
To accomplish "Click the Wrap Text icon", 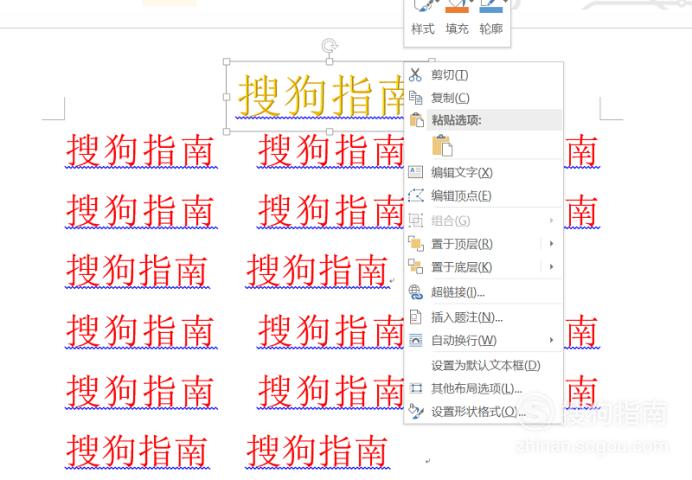I will coord(416,340).
